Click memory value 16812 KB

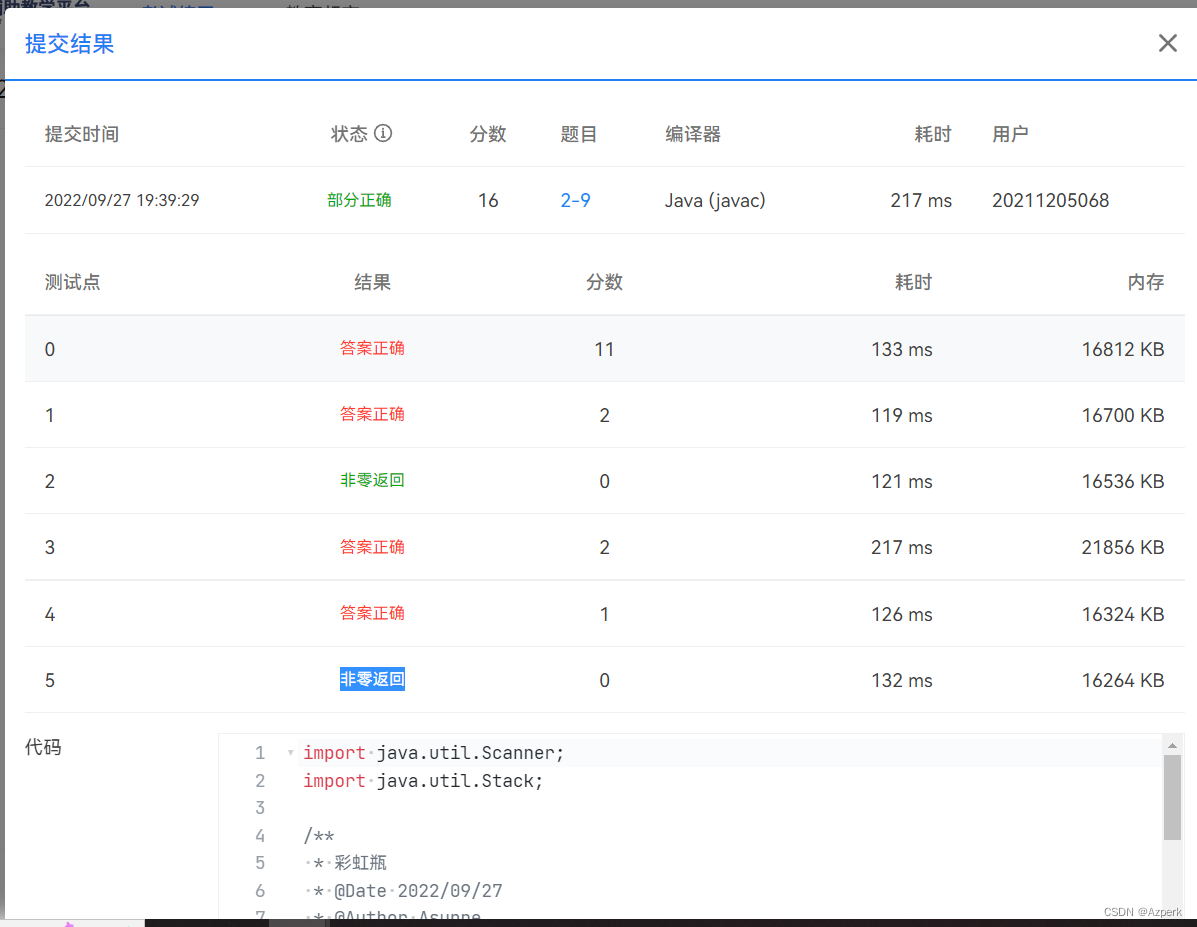[1122, 349]
